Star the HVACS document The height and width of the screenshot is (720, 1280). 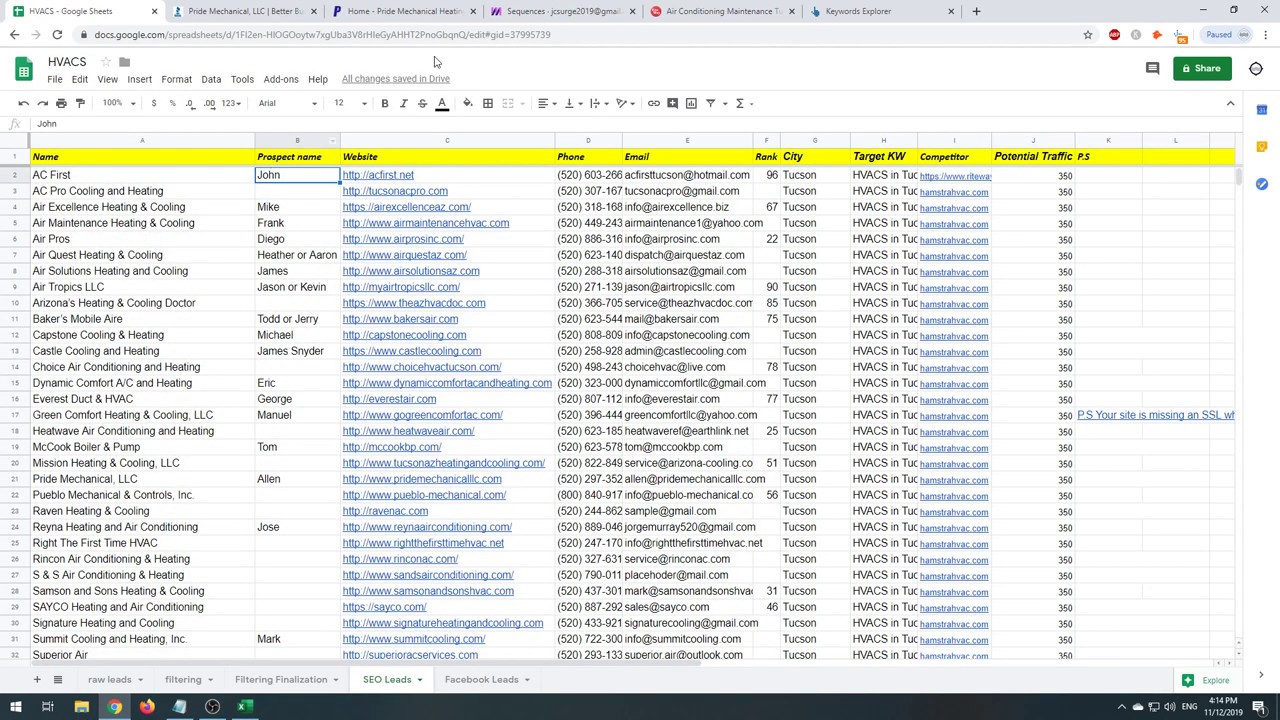[x=105, y=62]
